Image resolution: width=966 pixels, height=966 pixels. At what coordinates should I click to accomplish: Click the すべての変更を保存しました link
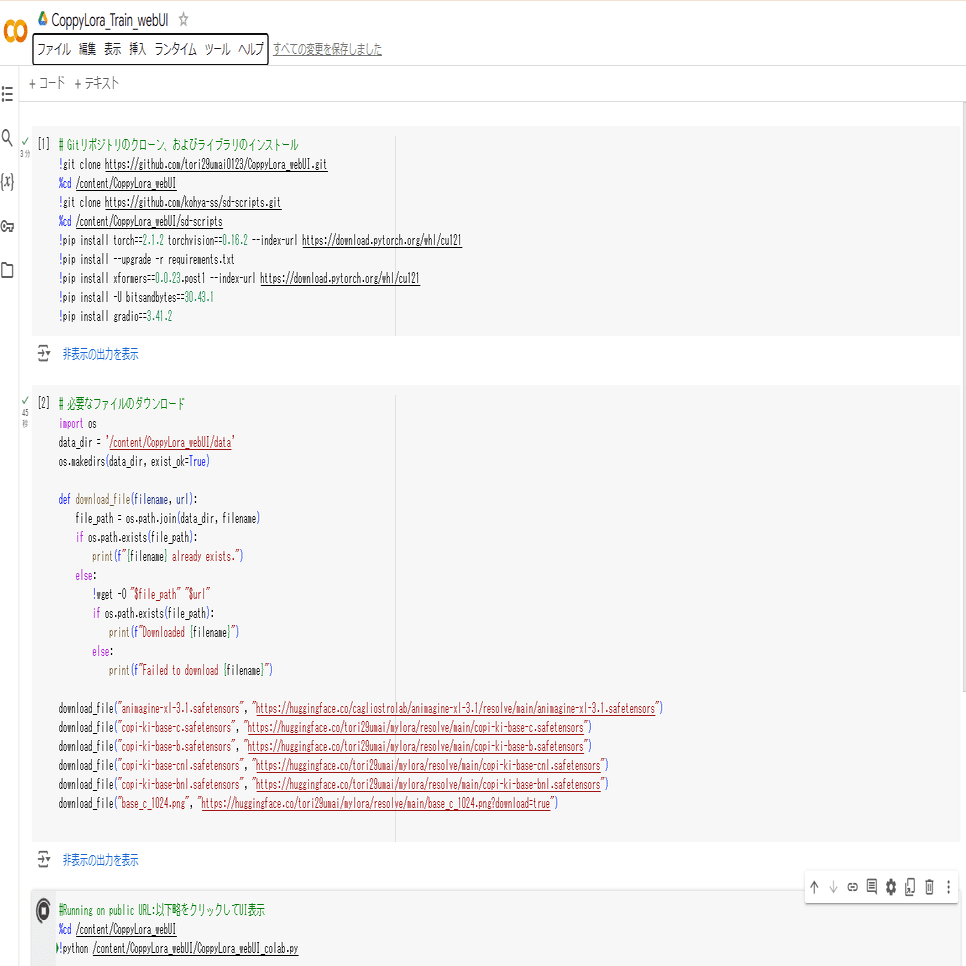pos(327,49)
